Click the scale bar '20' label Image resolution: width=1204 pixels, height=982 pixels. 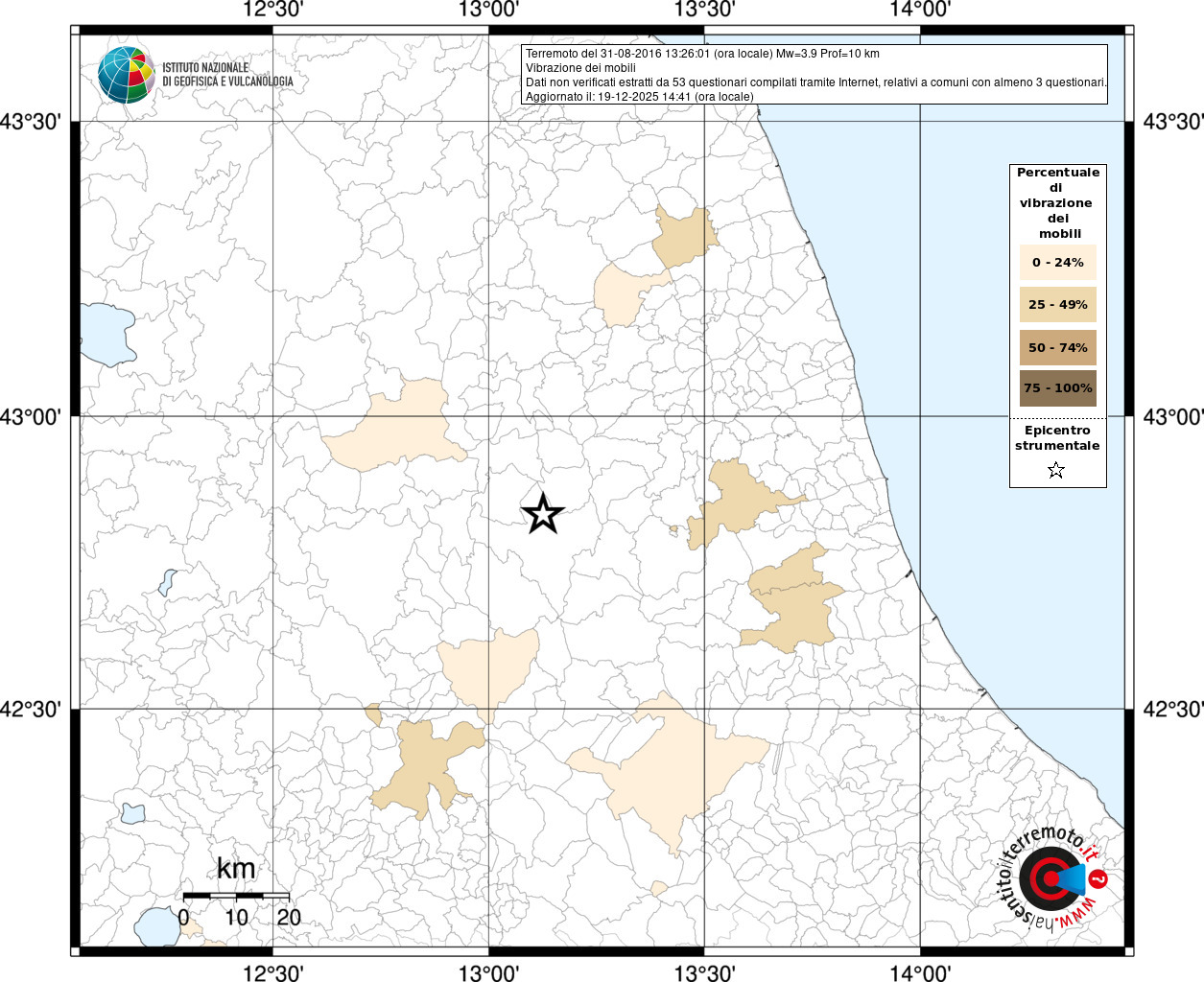pyautogui.click(x=289, y=917)
